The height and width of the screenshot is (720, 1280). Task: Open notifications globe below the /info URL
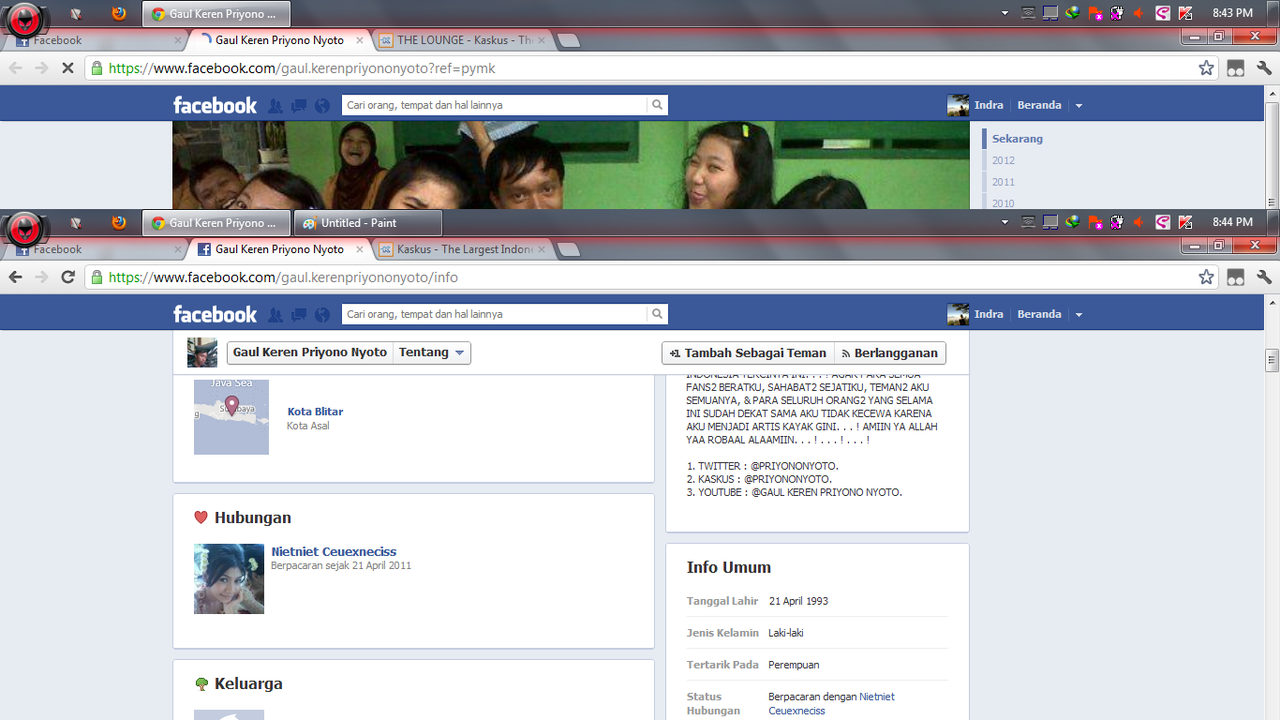tap(322, 315)
